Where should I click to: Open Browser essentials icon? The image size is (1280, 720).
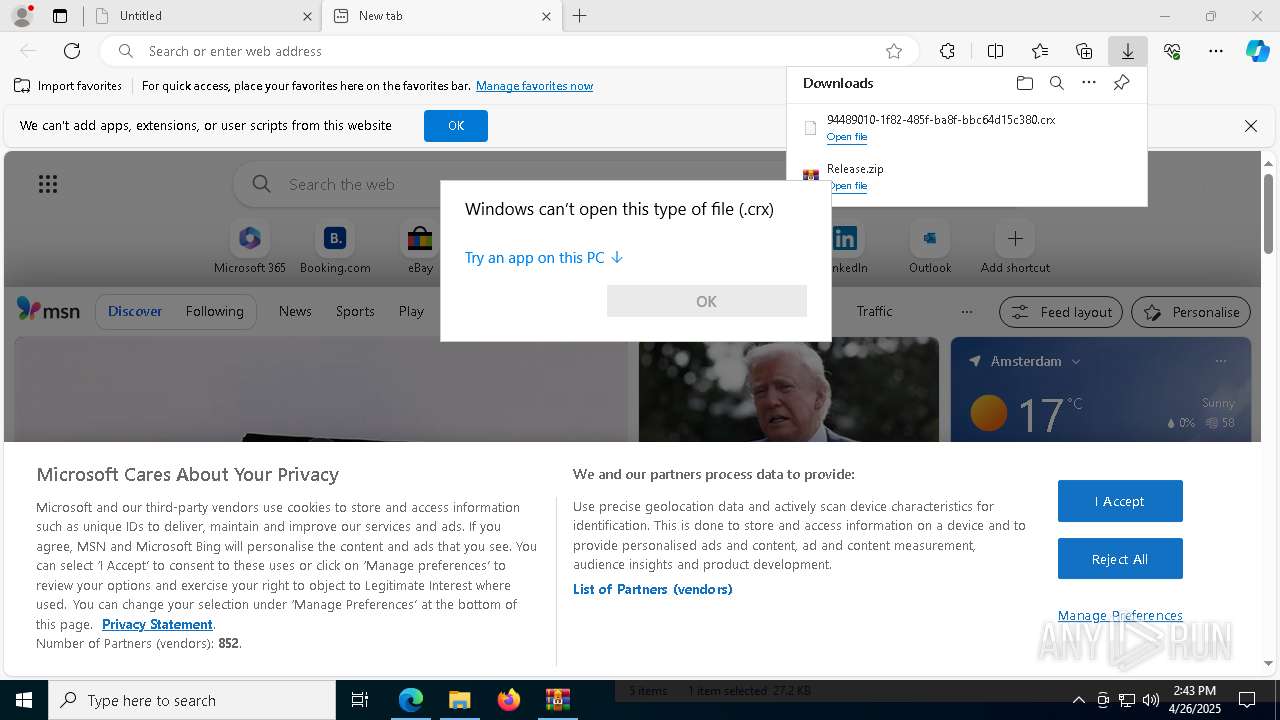click(x=1172, y=51)
